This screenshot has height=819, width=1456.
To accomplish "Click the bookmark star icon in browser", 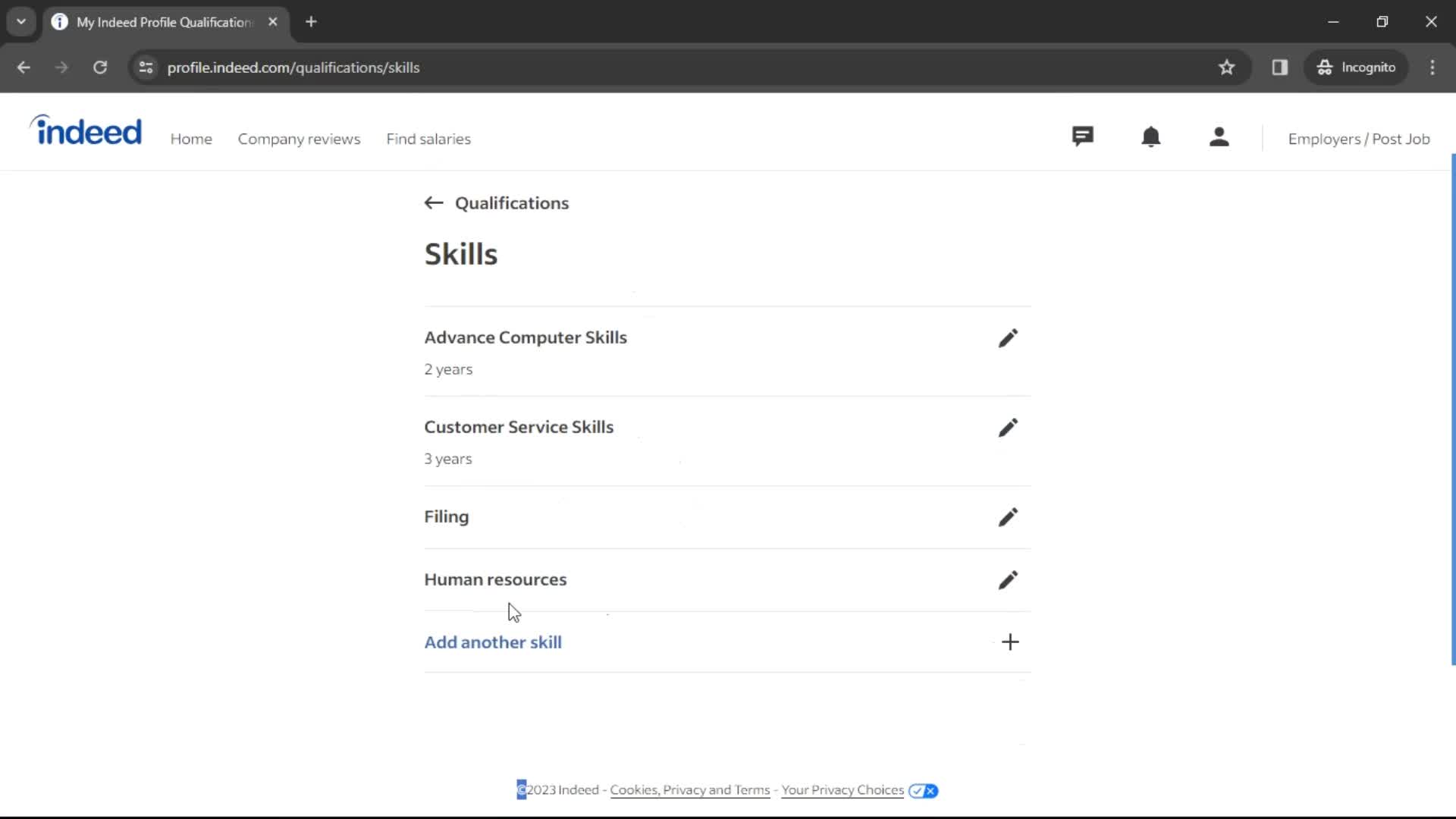I will (1226, 67).
